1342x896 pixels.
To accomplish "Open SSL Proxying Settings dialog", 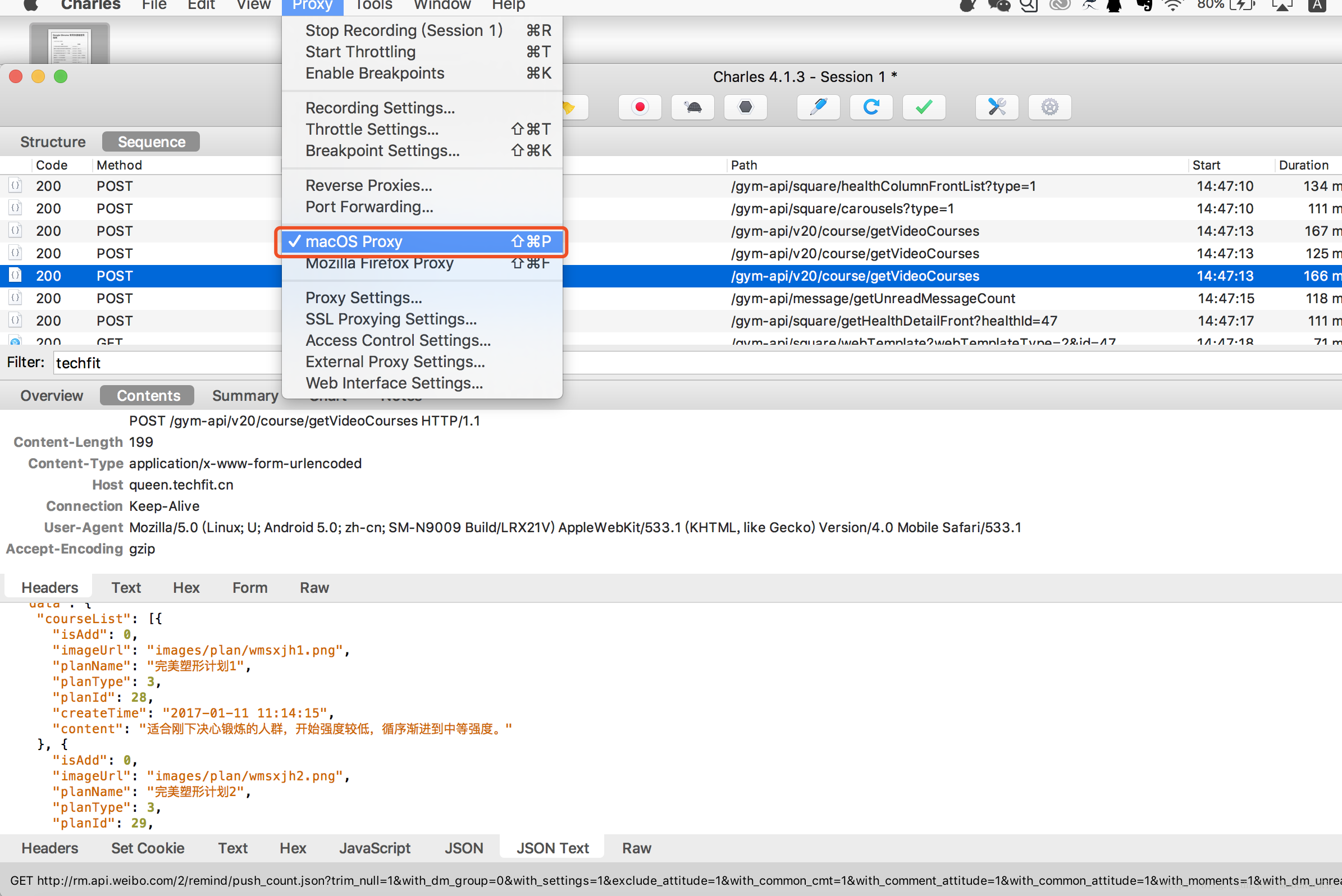I will pos(390,318).
